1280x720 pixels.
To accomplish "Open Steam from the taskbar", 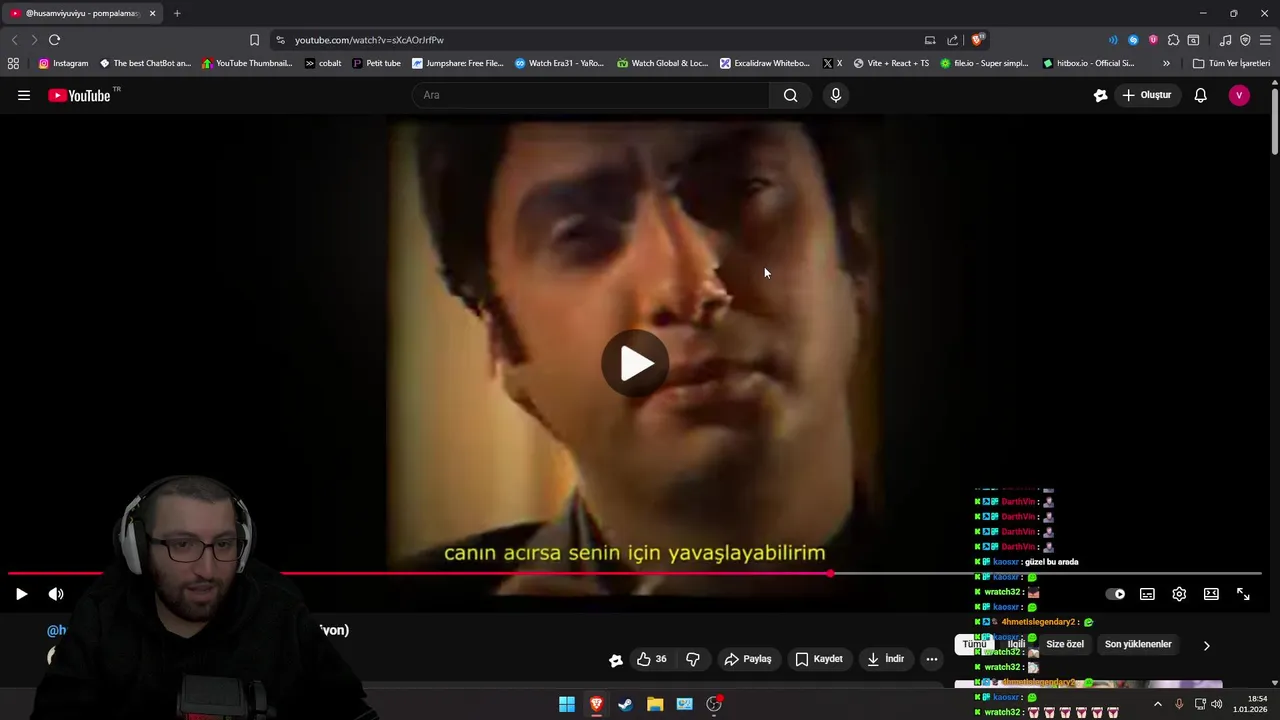I will click(x=625, y=704).
